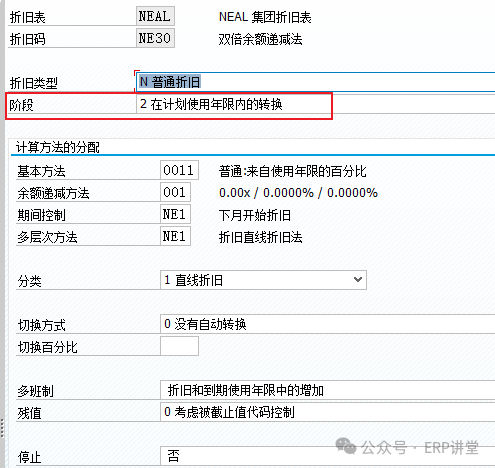This screenshot has width=495, height=468.
Task: Open the 多班制 field
Action: tap(327, 390)
